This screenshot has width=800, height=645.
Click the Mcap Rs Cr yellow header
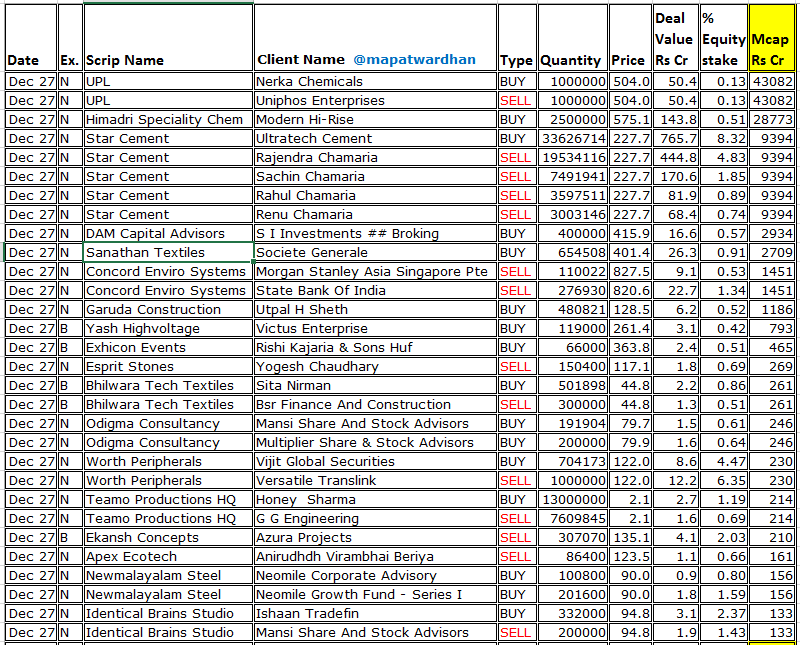(x=771, y=38)
